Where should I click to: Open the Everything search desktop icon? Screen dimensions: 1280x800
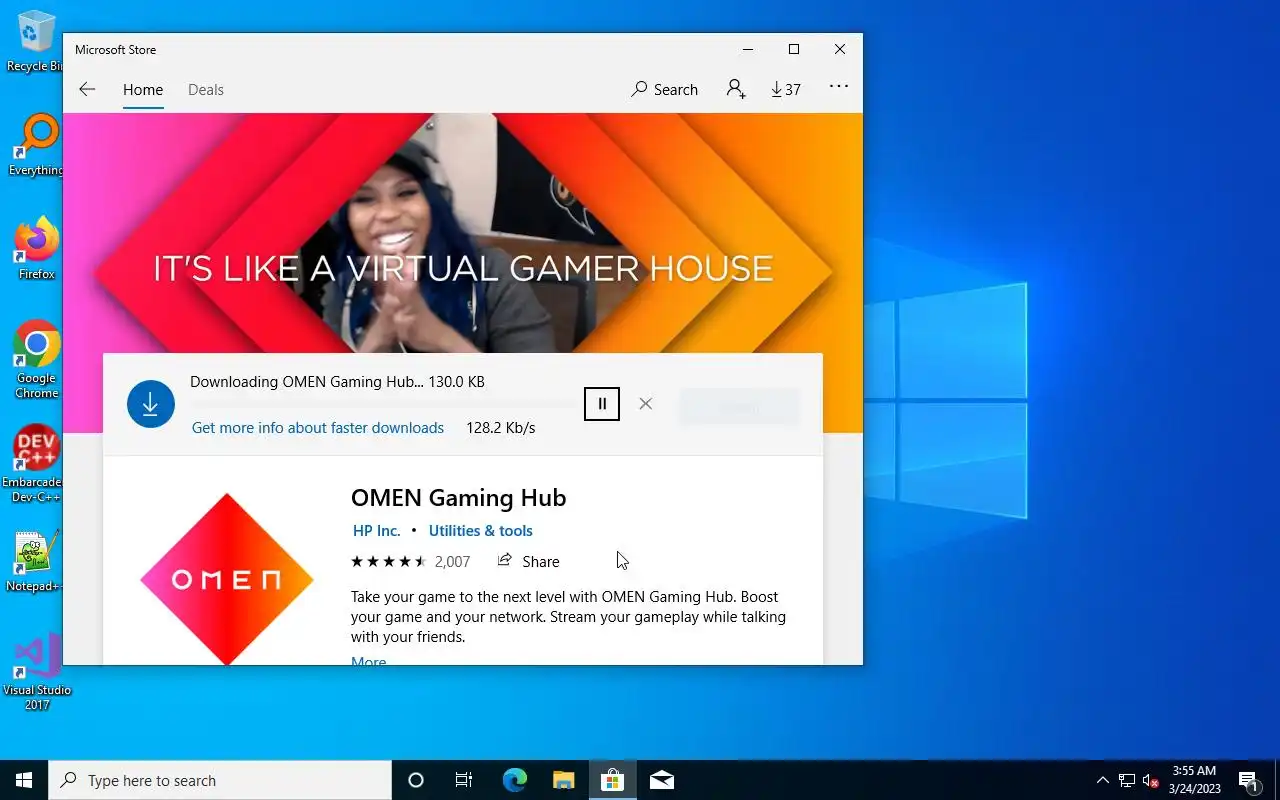(37, 145)
